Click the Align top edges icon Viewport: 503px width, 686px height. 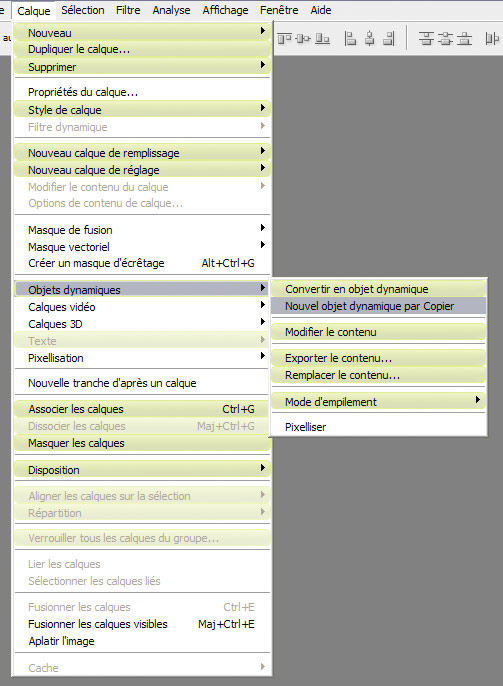[x=284, y=39]
